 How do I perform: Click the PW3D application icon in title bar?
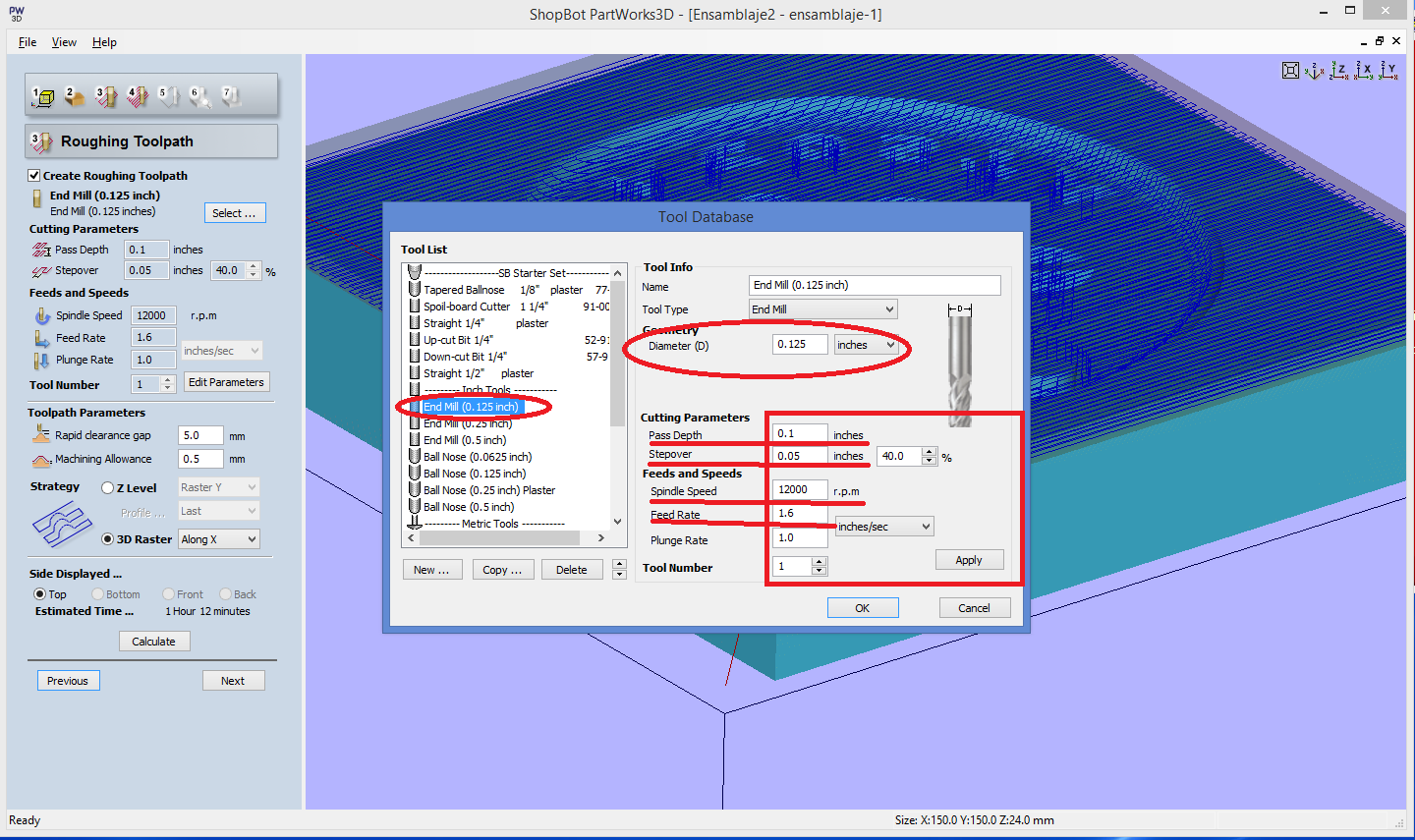(x=17, y=14)
